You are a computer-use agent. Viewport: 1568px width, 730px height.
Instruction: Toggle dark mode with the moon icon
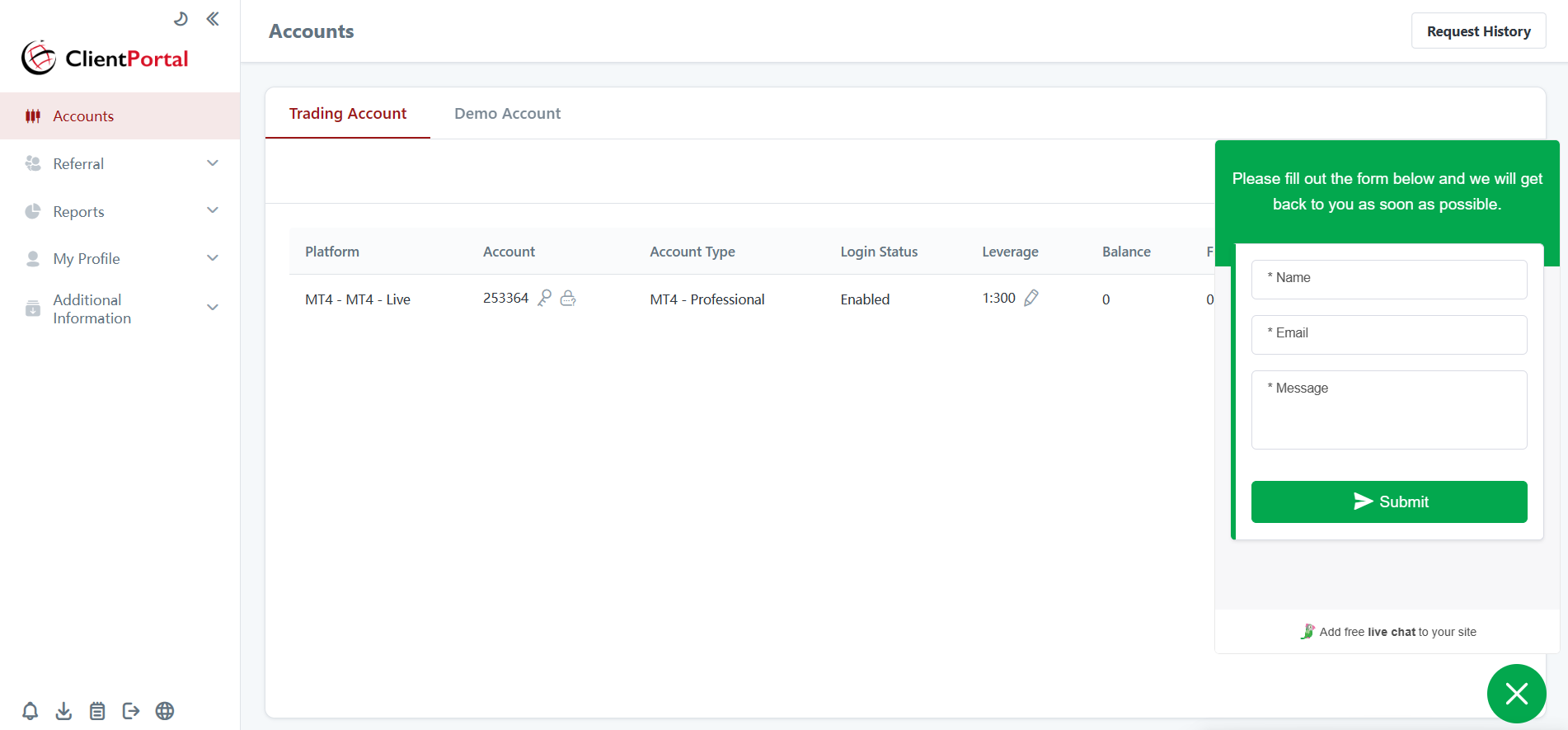pyautogui.click(x=181, y=19)
